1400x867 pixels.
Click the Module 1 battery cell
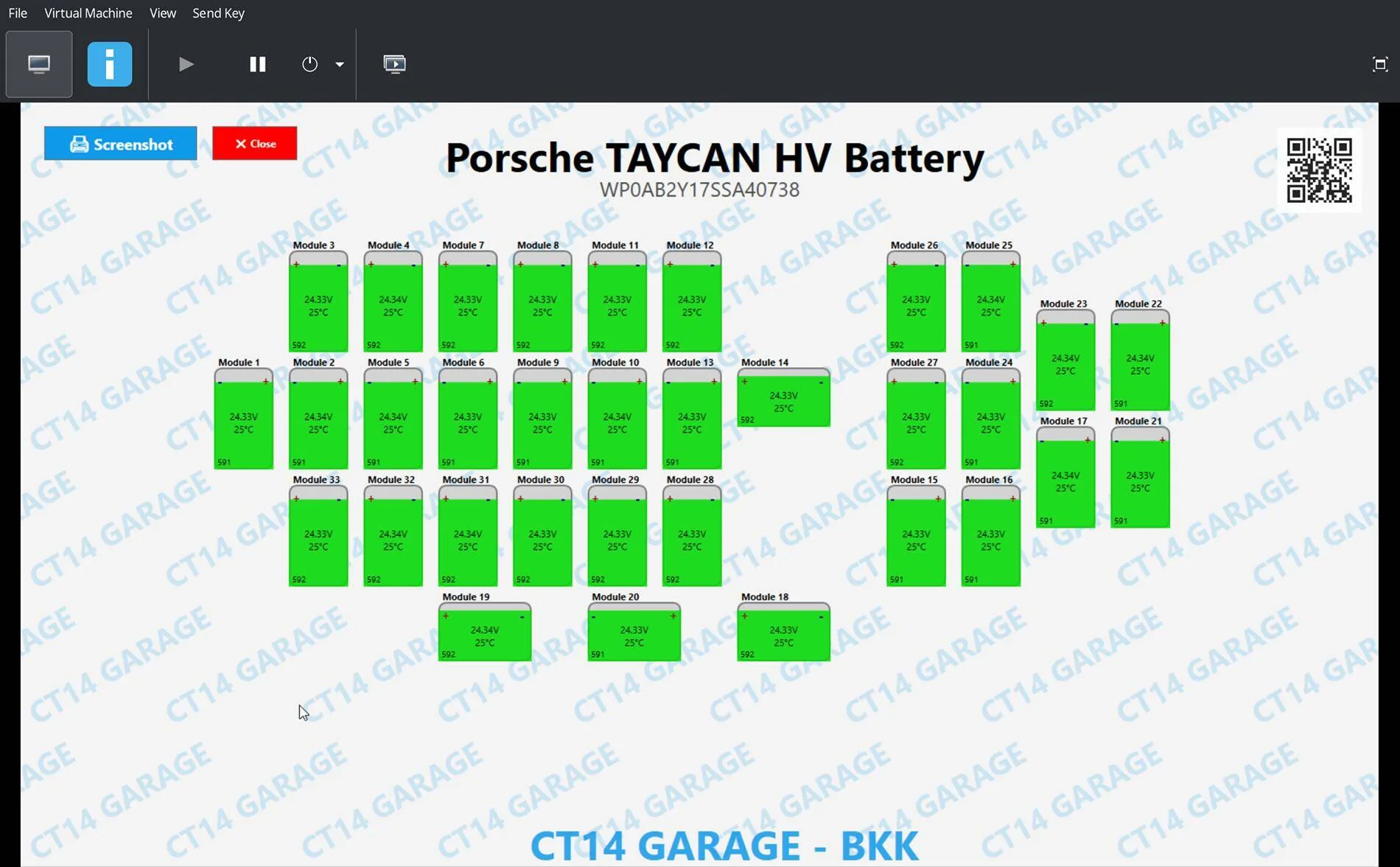click(244, 419)
